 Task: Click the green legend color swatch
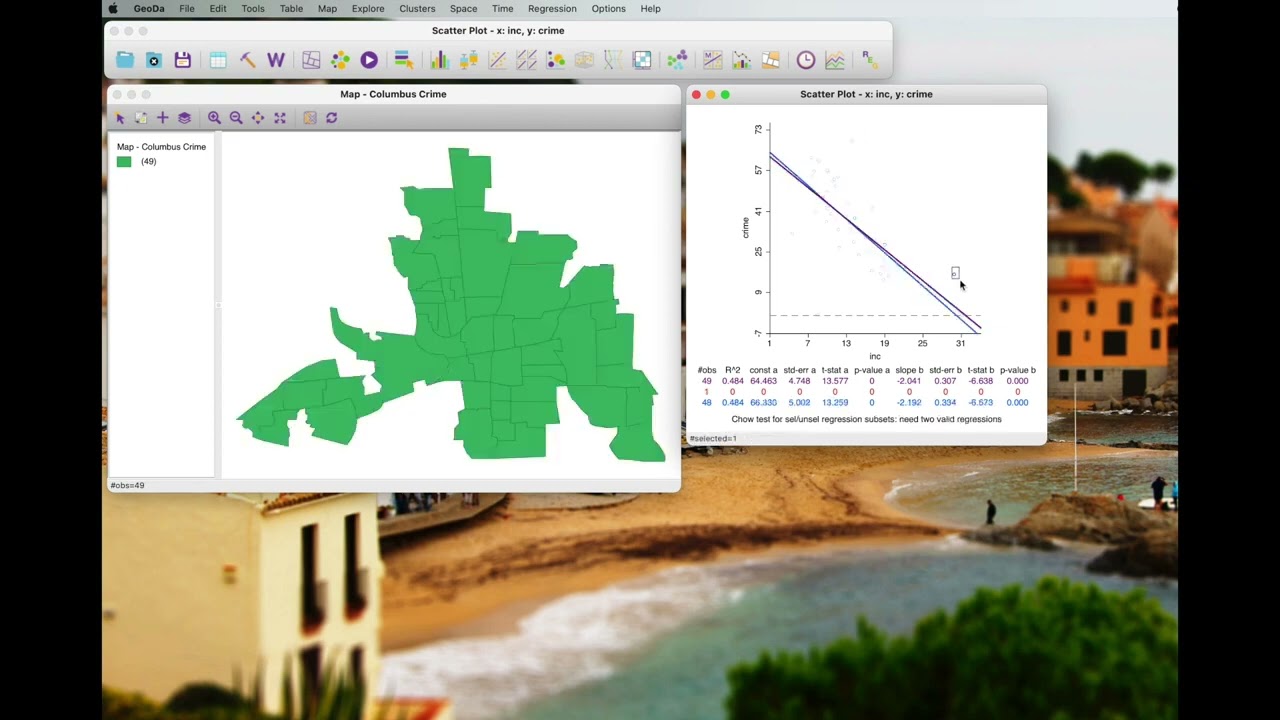tap(124, 161)
